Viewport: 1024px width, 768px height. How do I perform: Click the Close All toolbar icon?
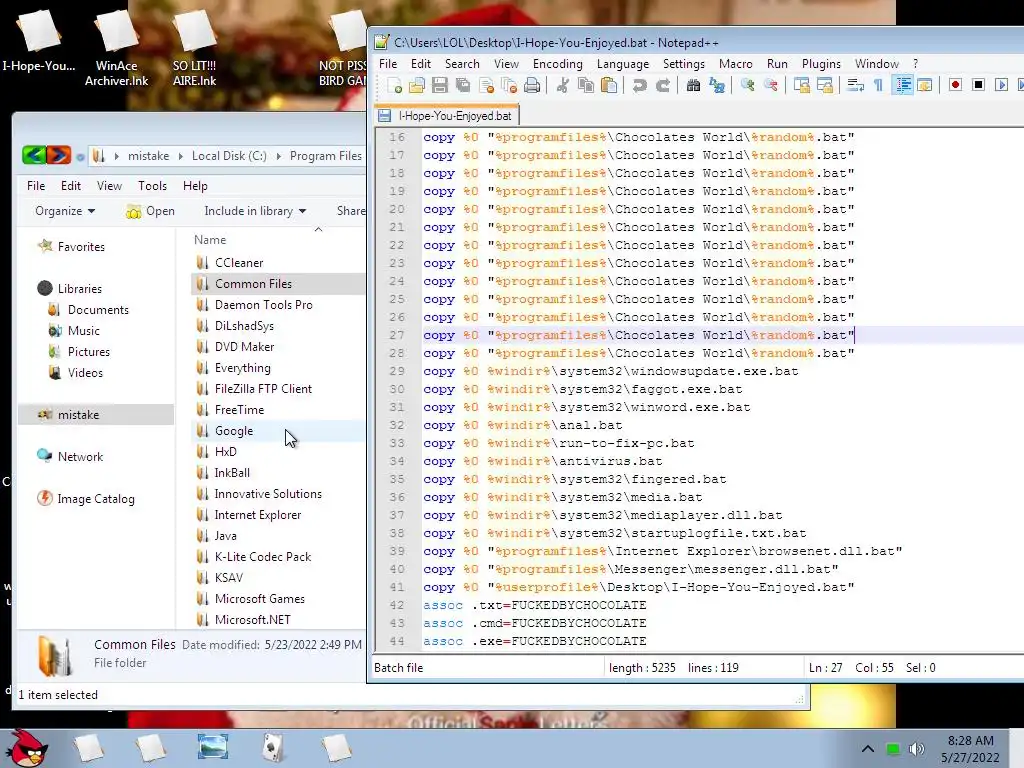tap(509, 86)
